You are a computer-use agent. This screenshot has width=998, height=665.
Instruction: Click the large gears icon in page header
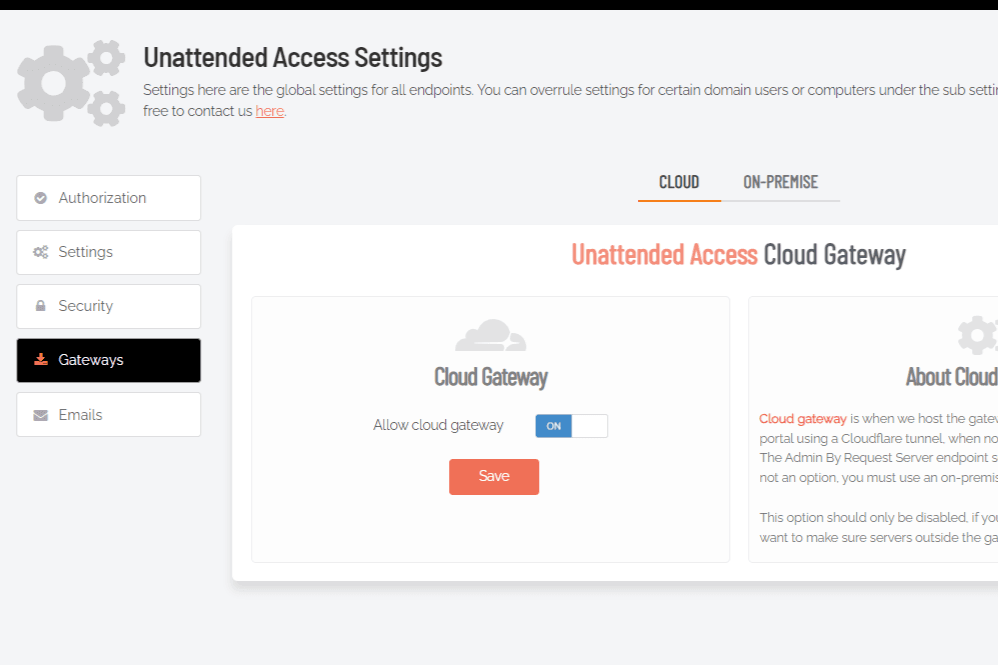(71, 83)
